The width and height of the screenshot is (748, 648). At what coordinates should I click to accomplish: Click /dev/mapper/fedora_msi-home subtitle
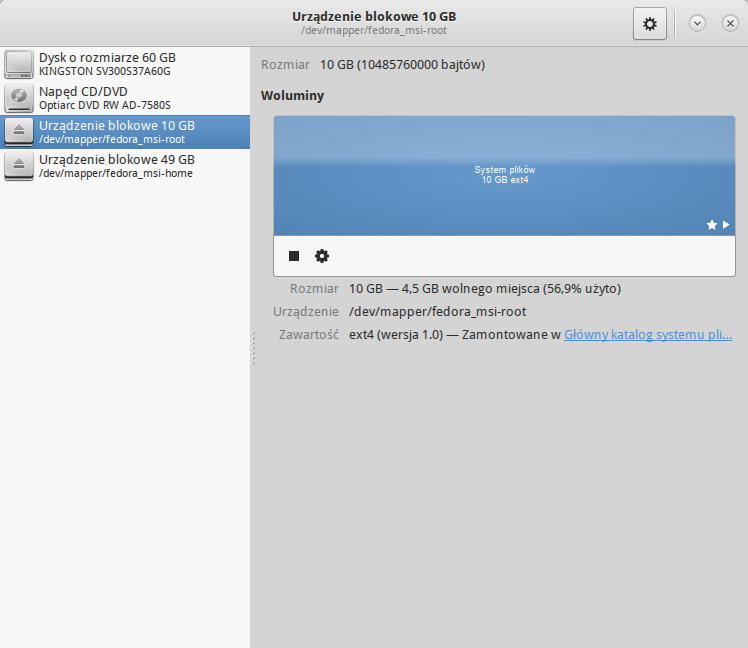(116, 173)
